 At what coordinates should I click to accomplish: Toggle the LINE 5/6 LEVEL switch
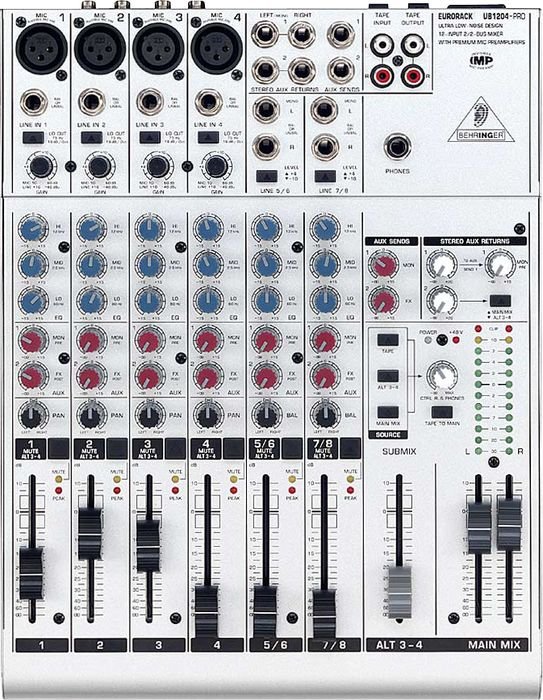(x=267, y=176)
